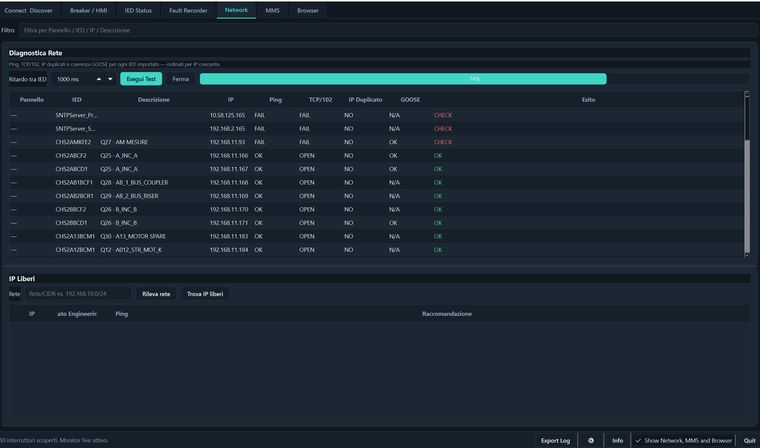Switch to the Fault Recorder tab

[x=188, y=11]
